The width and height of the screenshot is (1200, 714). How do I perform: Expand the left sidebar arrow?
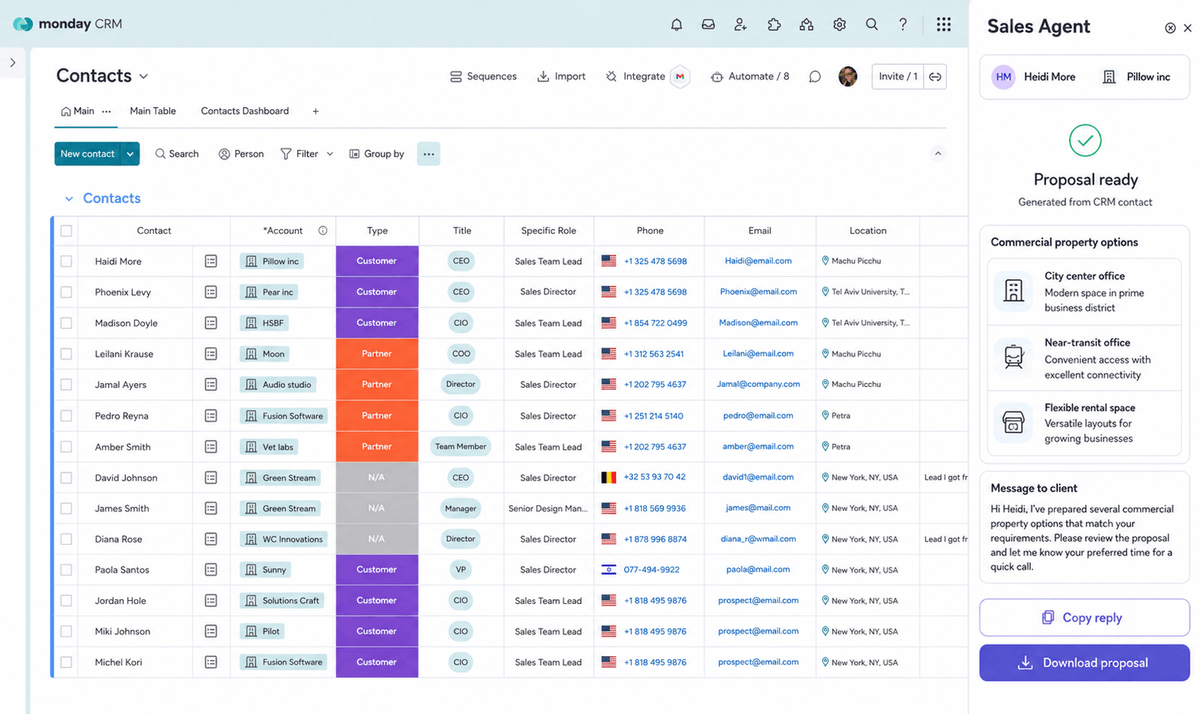[x=12, y=62]
